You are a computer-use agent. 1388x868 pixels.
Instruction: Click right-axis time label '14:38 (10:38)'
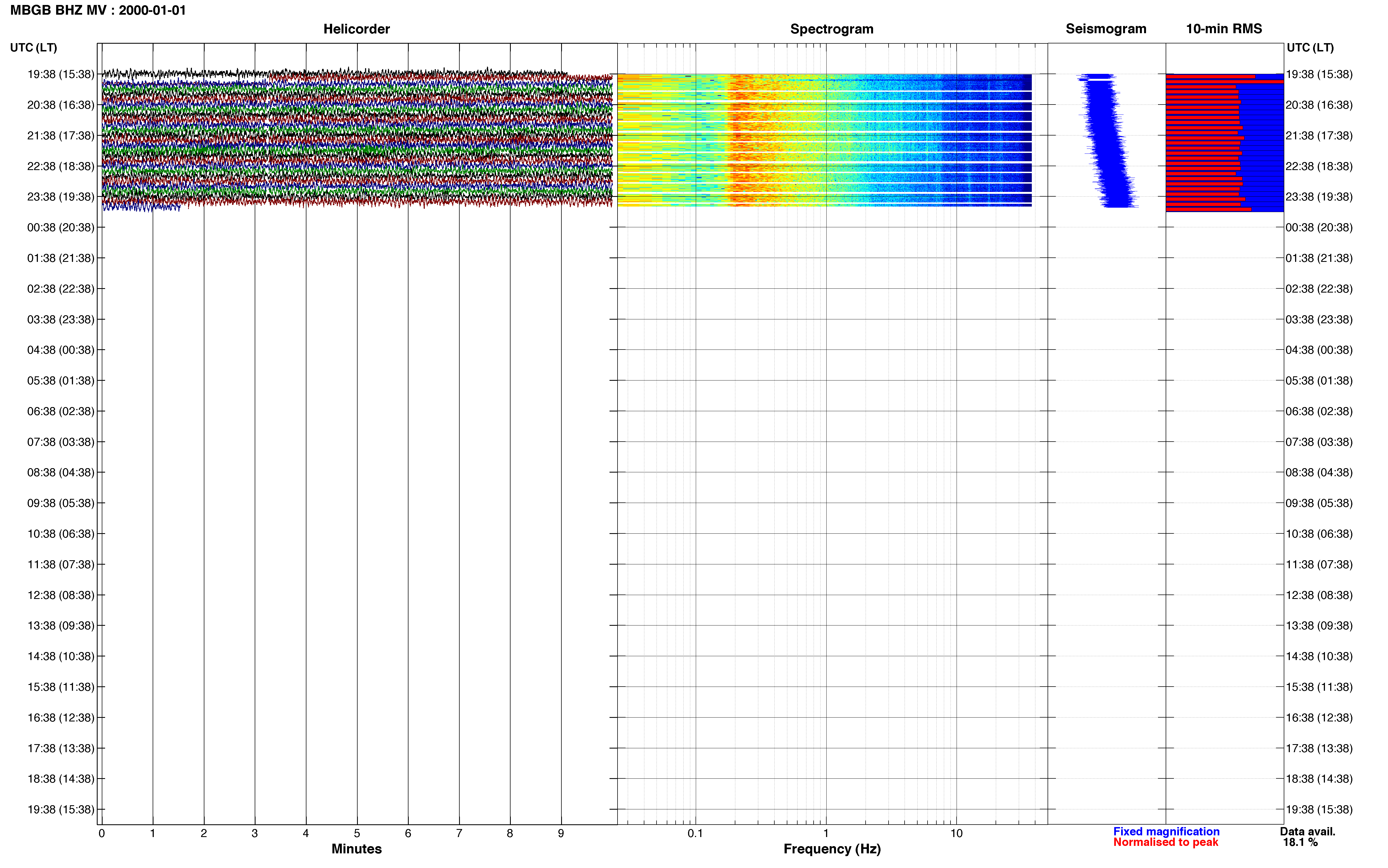coord(1319,656)
